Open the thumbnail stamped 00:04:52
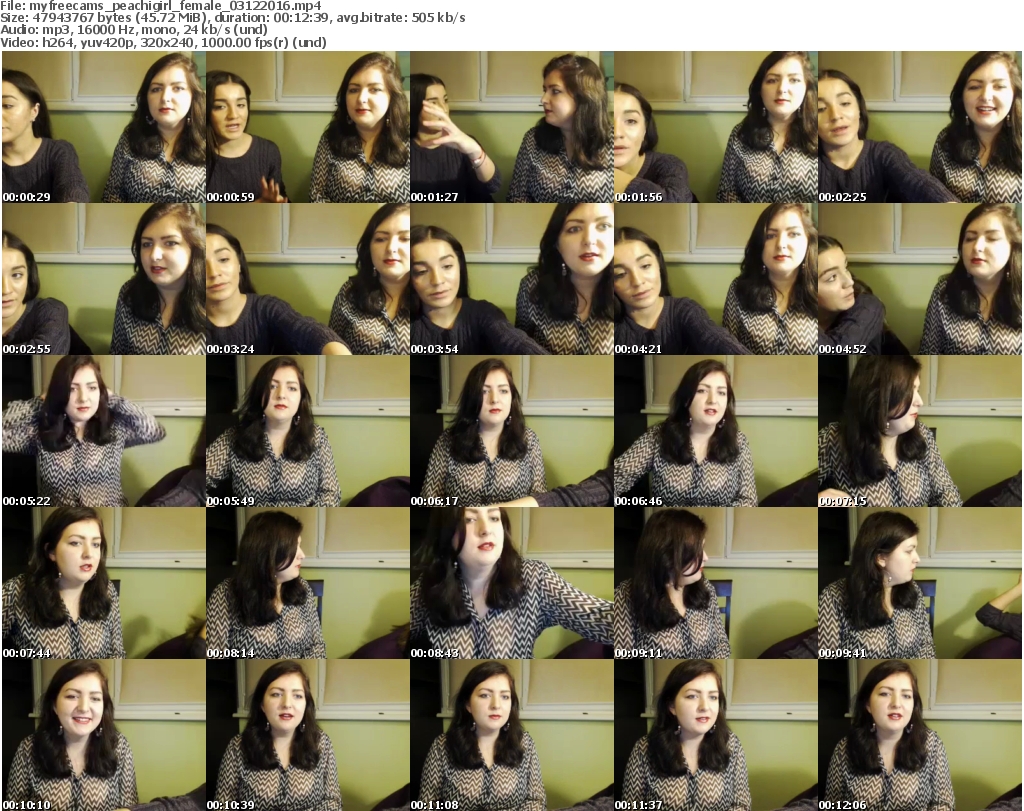This screenshot has width=1024, height=811. (x=920, y=279)
